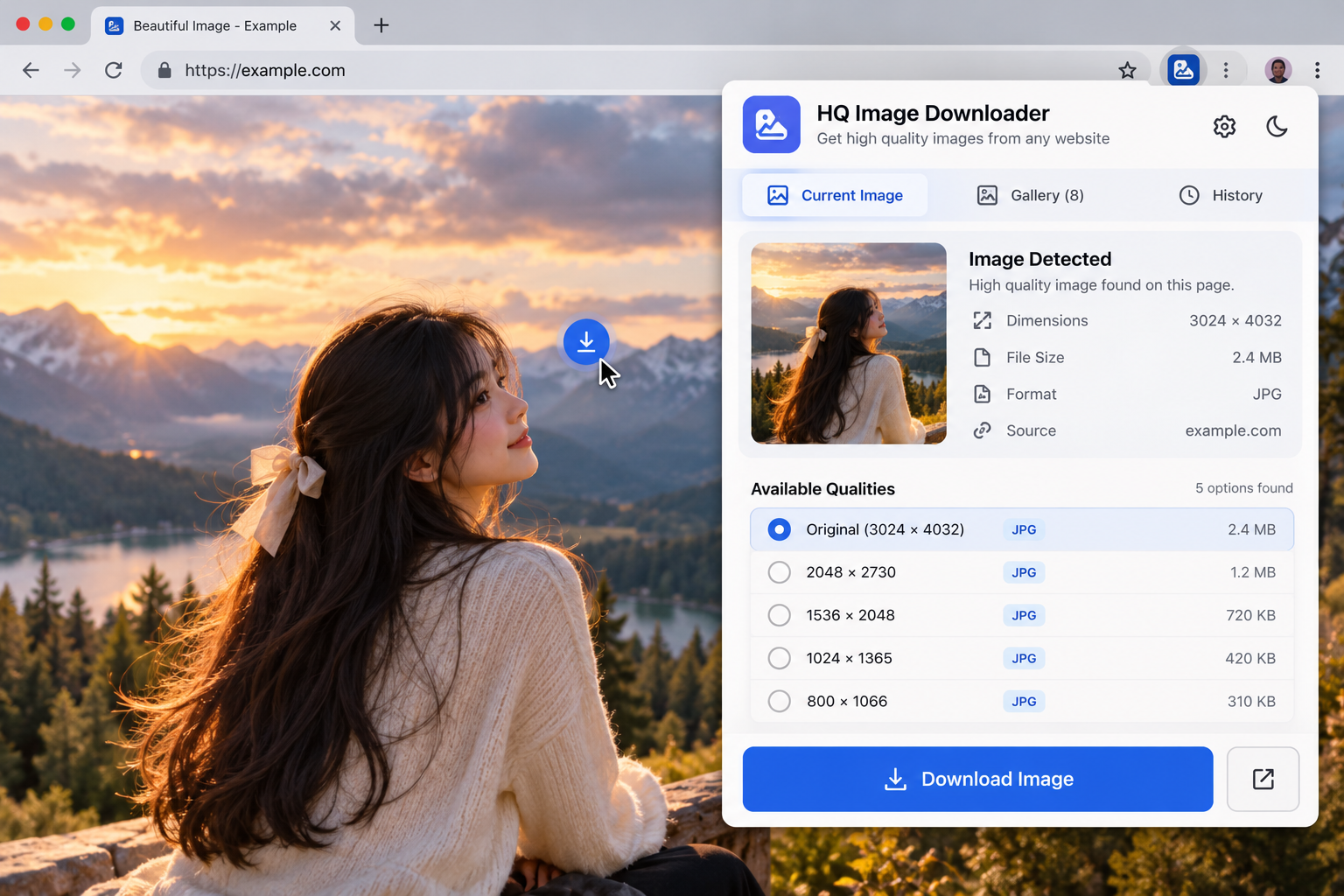Click the Format JPG value in details
1344x896 pixels.
(x=1266, y=394)
